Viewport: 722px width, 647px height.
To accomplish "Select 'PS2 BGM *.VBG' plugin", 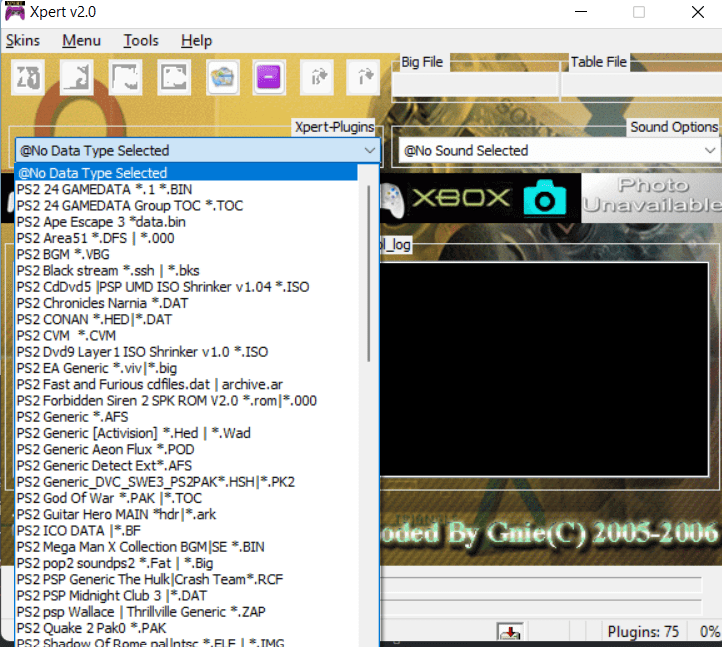I will click(186, 254).
